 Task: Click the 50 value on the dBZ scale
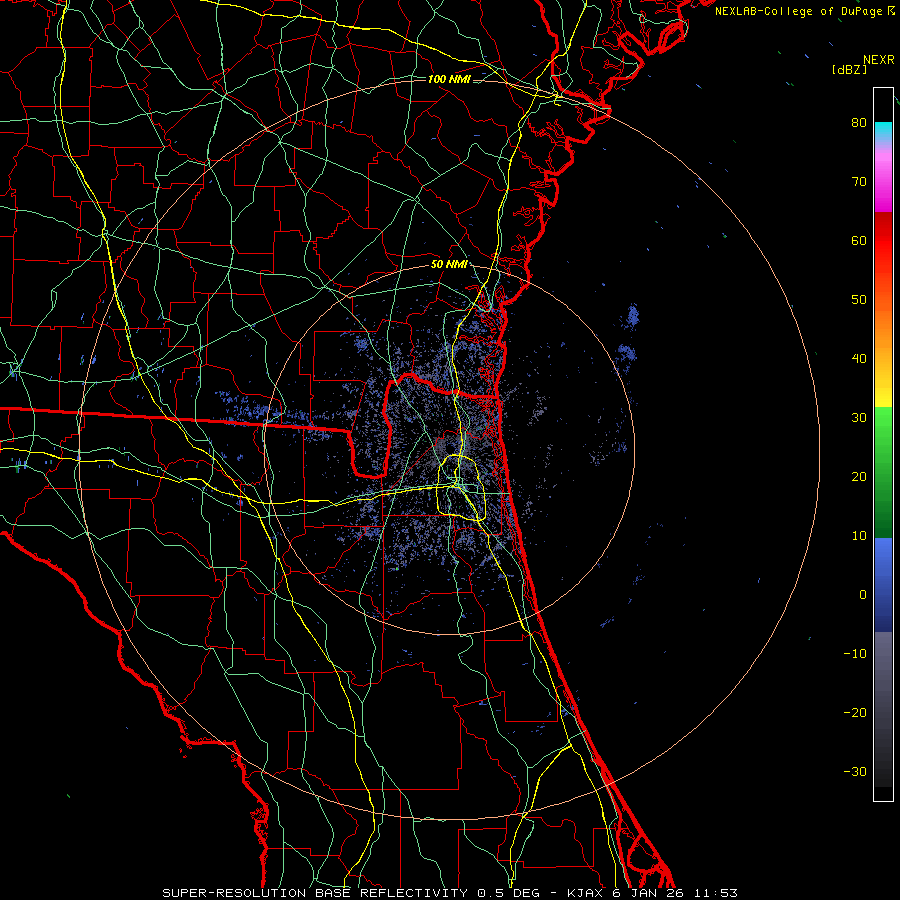click(859, 300)
